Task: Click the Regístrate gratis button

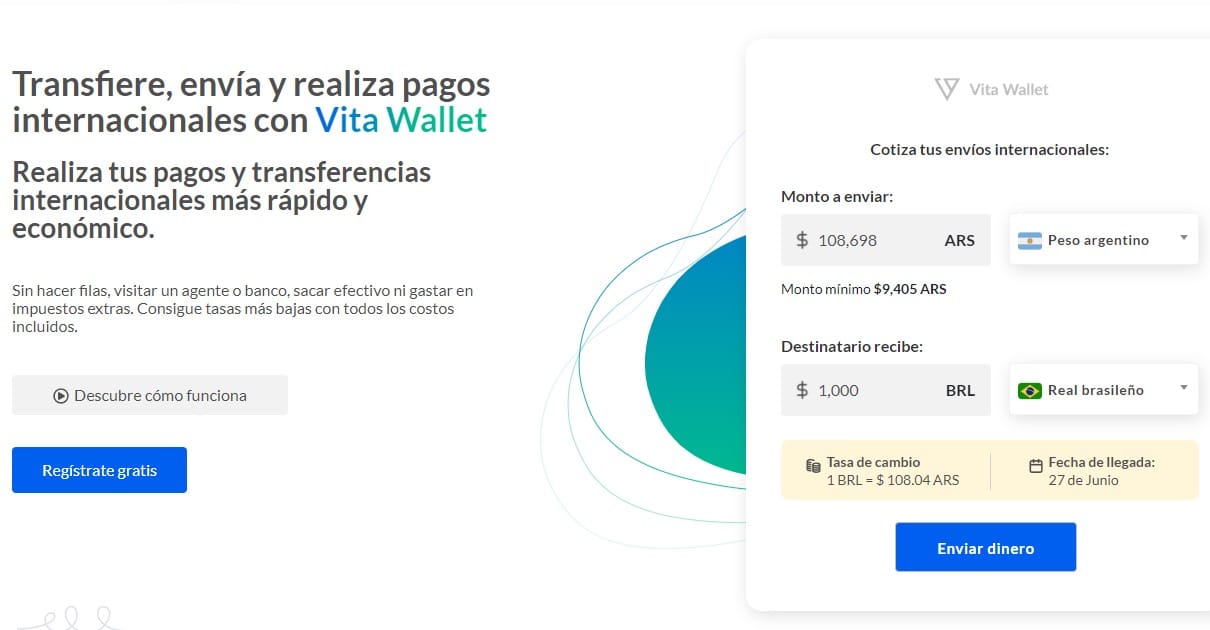Action: coord(99,470)
